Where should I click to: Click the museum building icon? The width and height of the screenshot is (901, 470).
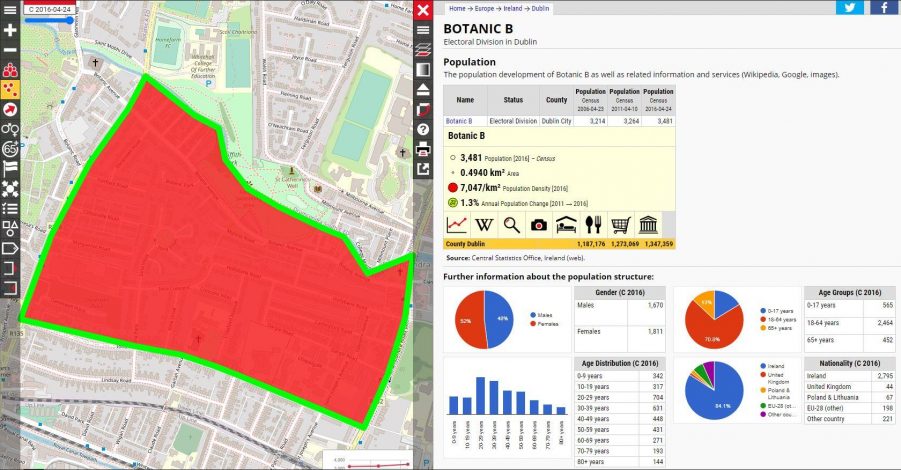pos(648,225)
